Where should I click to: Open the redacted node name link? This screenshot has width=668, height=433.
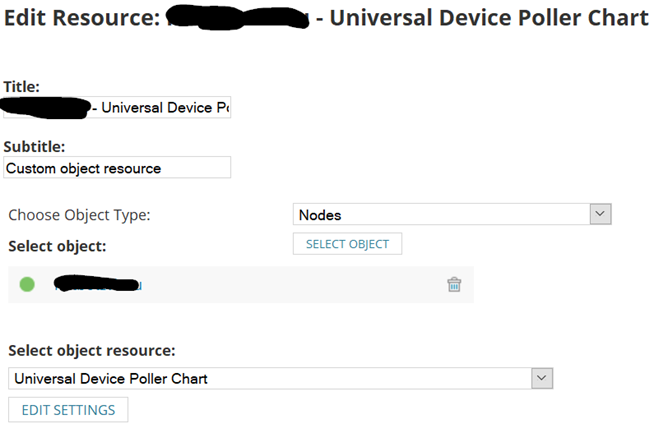[x=98, y=285]
